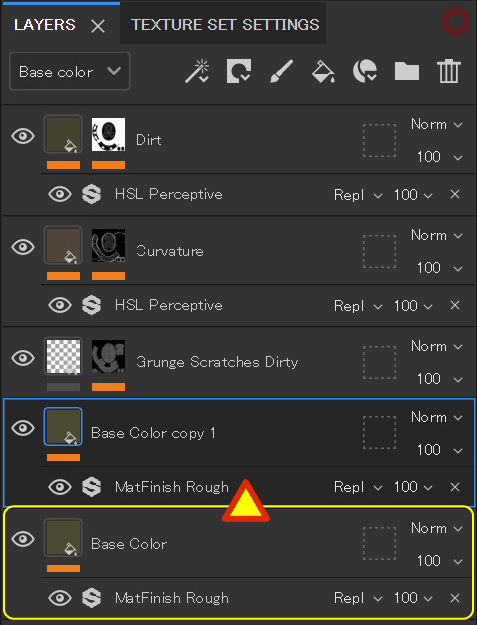Delete the selected layer with trash icon
Screen dimensions: 477x625
(449, 71)
